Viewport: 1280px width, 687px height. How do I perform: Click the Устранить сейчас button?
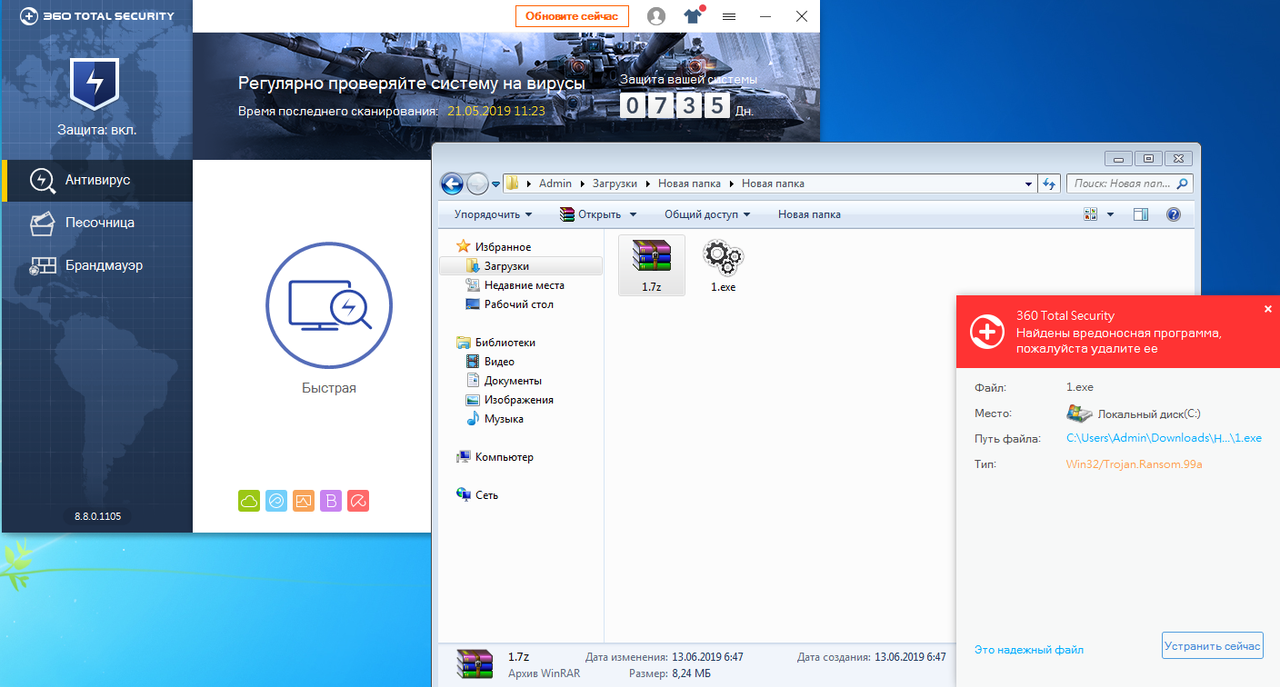click(x=1212, y=646)
